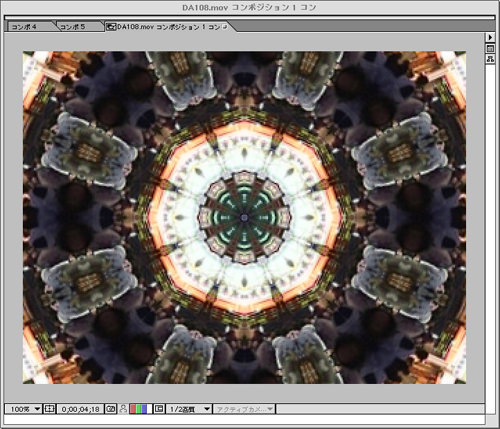Screen dimensions: 500x429
Task: Toggle title-action safe zones icon
Action: (49, 409)
